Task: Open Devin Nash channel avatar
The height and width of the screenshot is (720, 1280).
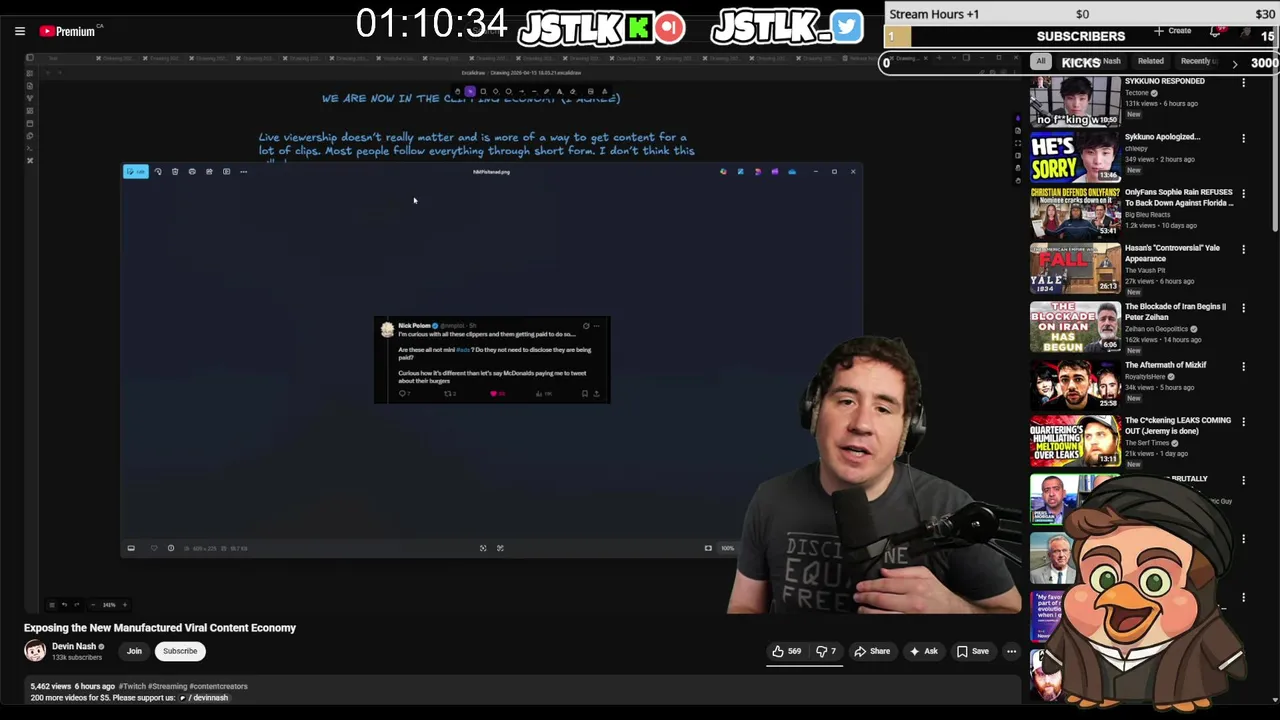Action: [35, 651]
